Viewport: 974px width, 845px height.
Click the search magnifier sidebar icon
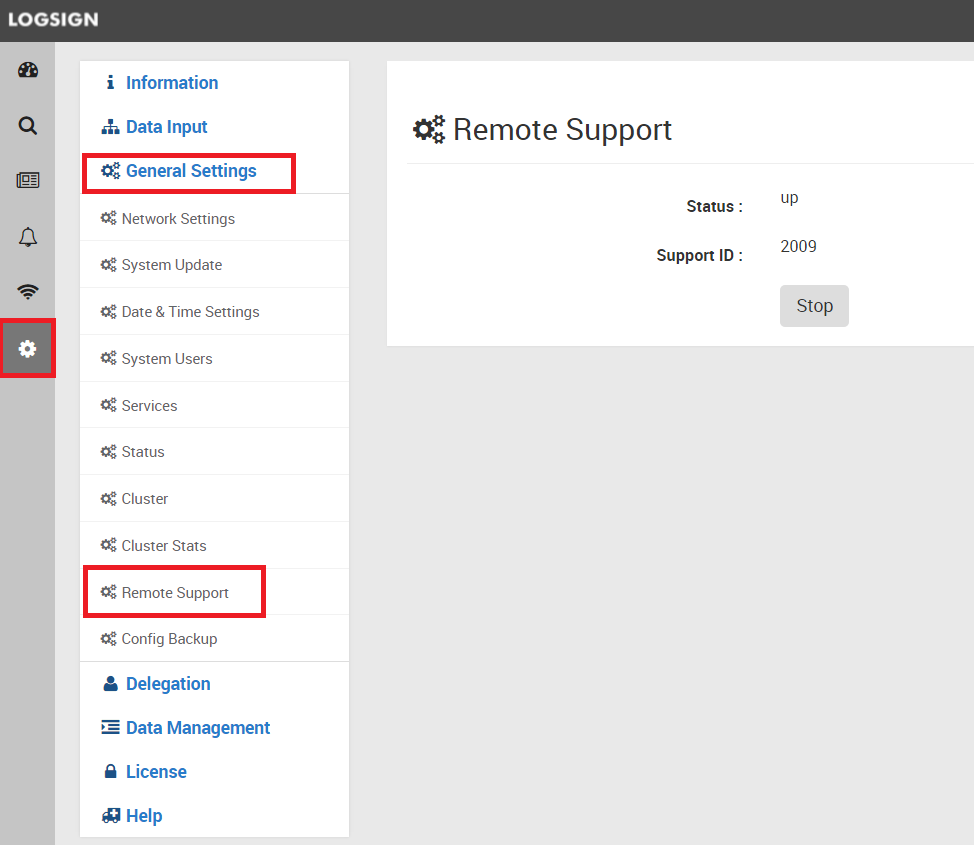click(28, 126)
